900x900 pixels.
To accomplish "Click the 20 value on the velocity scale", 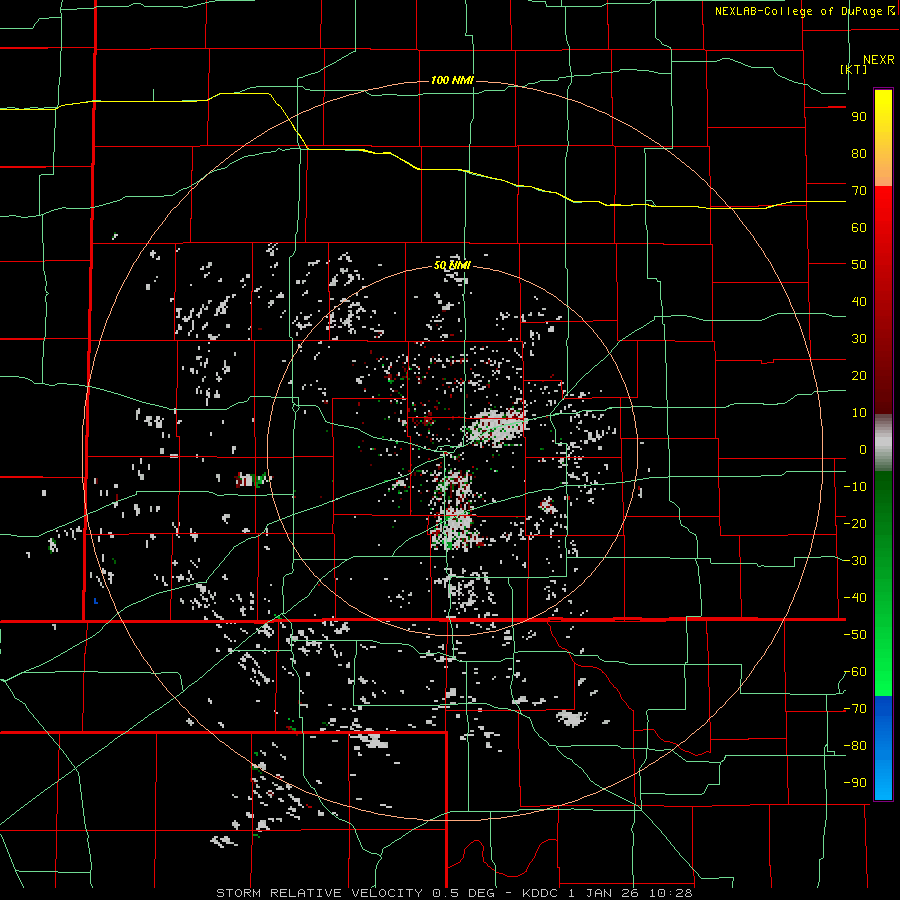I will (x=859, y=376).
